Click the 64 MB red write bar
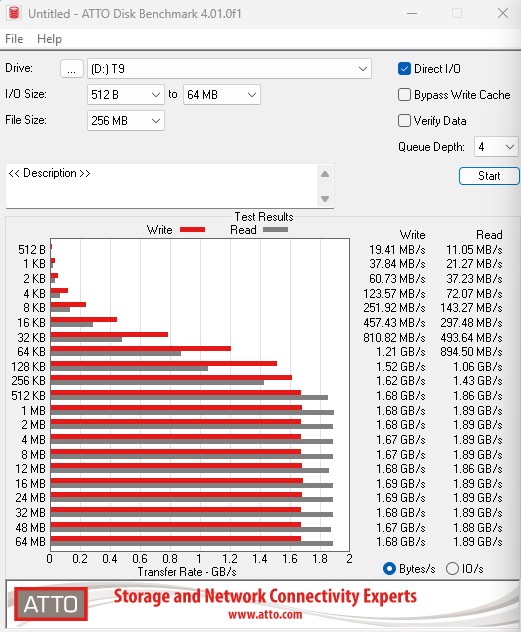The width and height of the screenshot is (521, 632). click(176, 539)
